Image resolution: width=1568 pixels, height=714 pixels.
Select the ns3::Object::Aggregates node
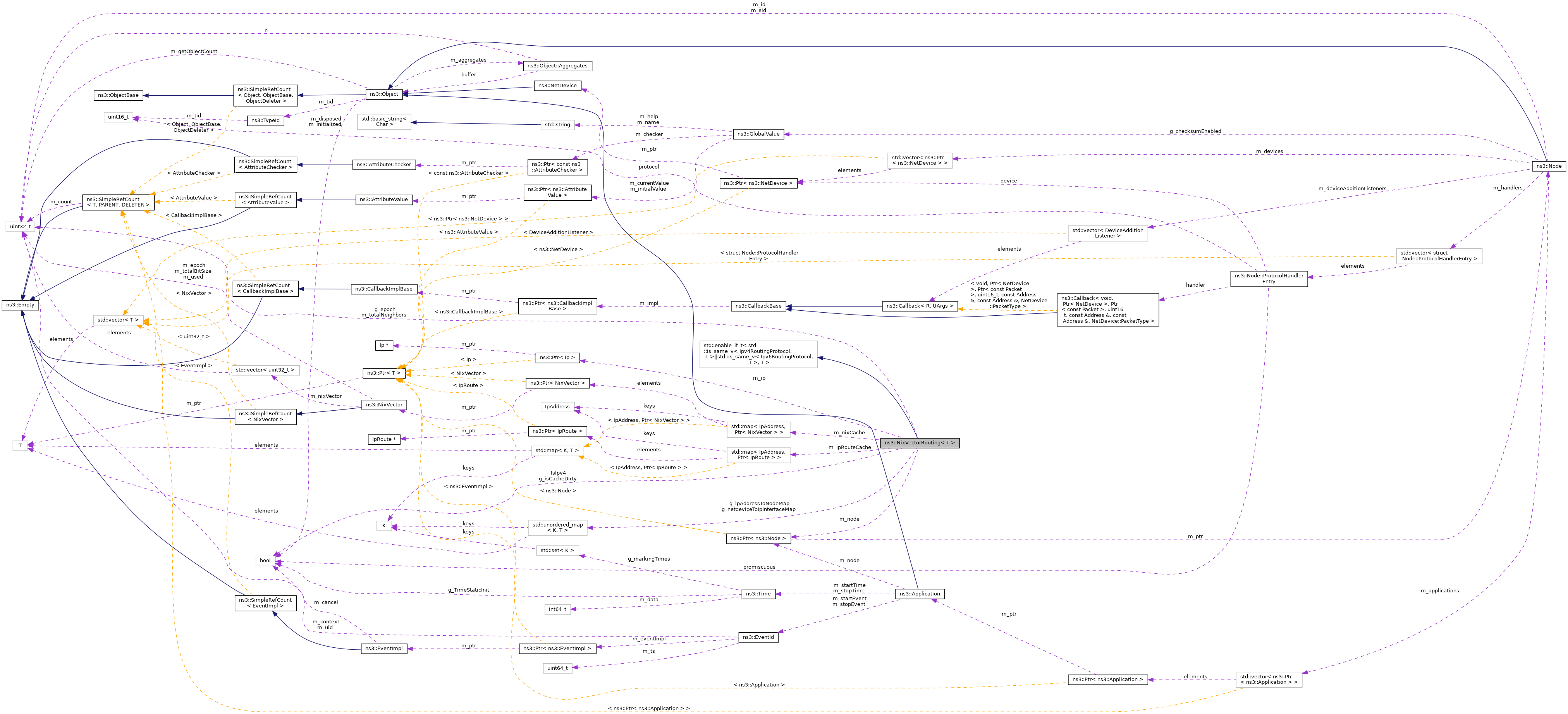pyautogui.click(x=557, y=66)
